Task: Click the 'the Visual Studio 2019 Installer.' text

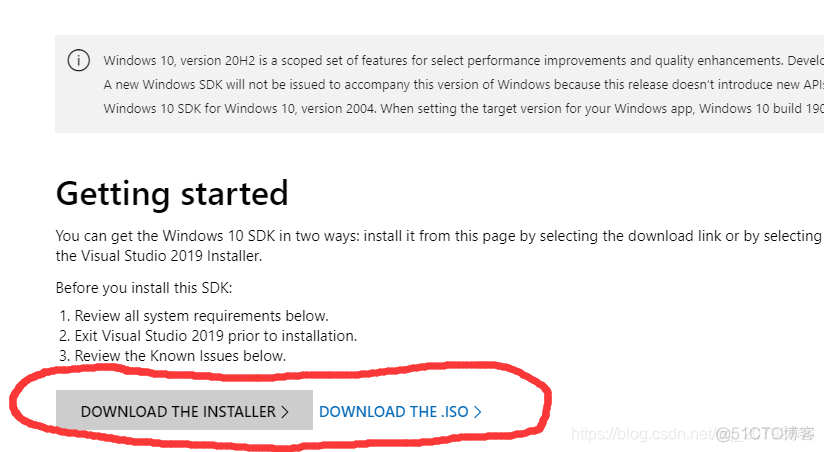Action: (159, 256)
